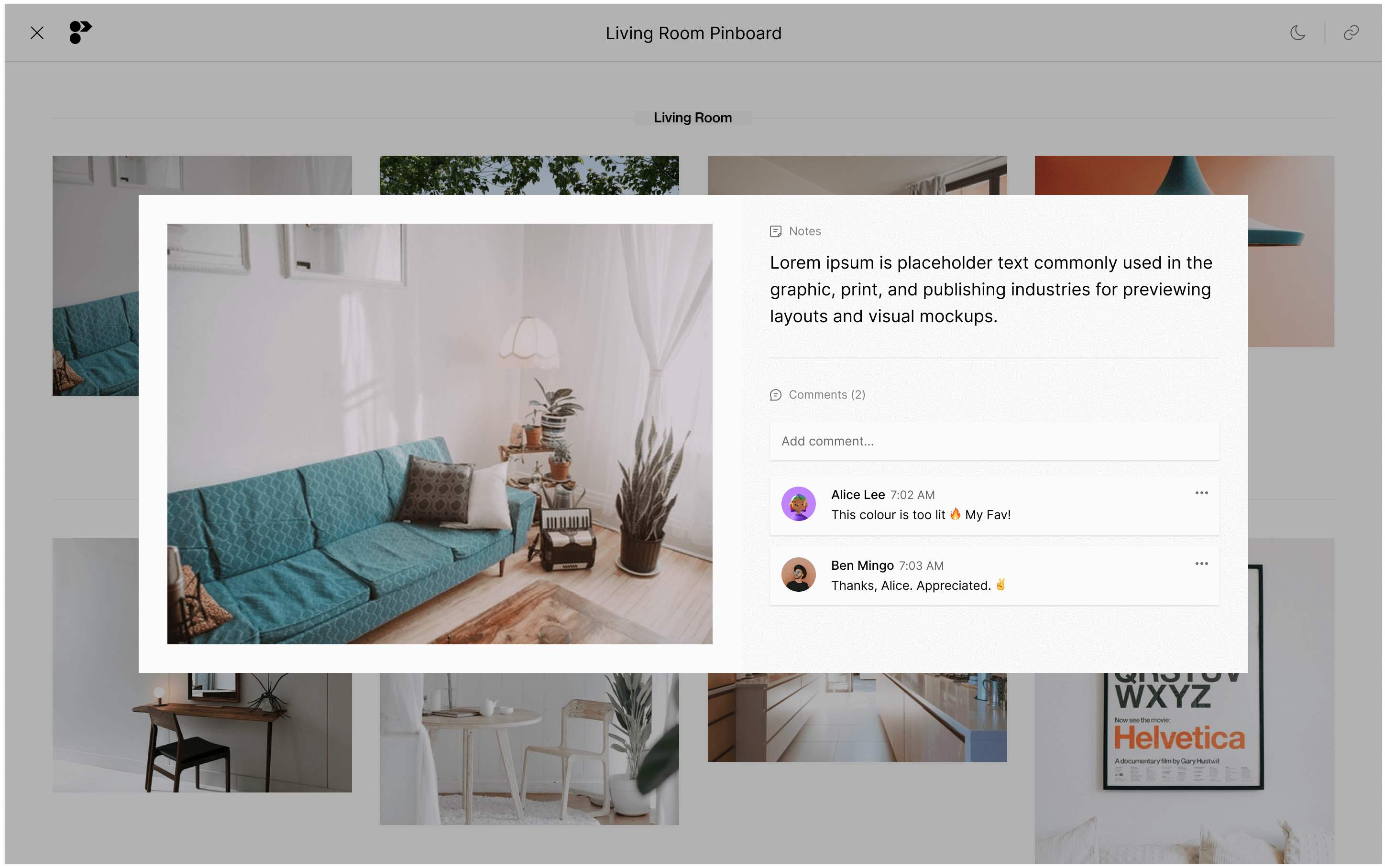
Task: Click the Living Room Pinboard title
Action: tap(693, 33)
